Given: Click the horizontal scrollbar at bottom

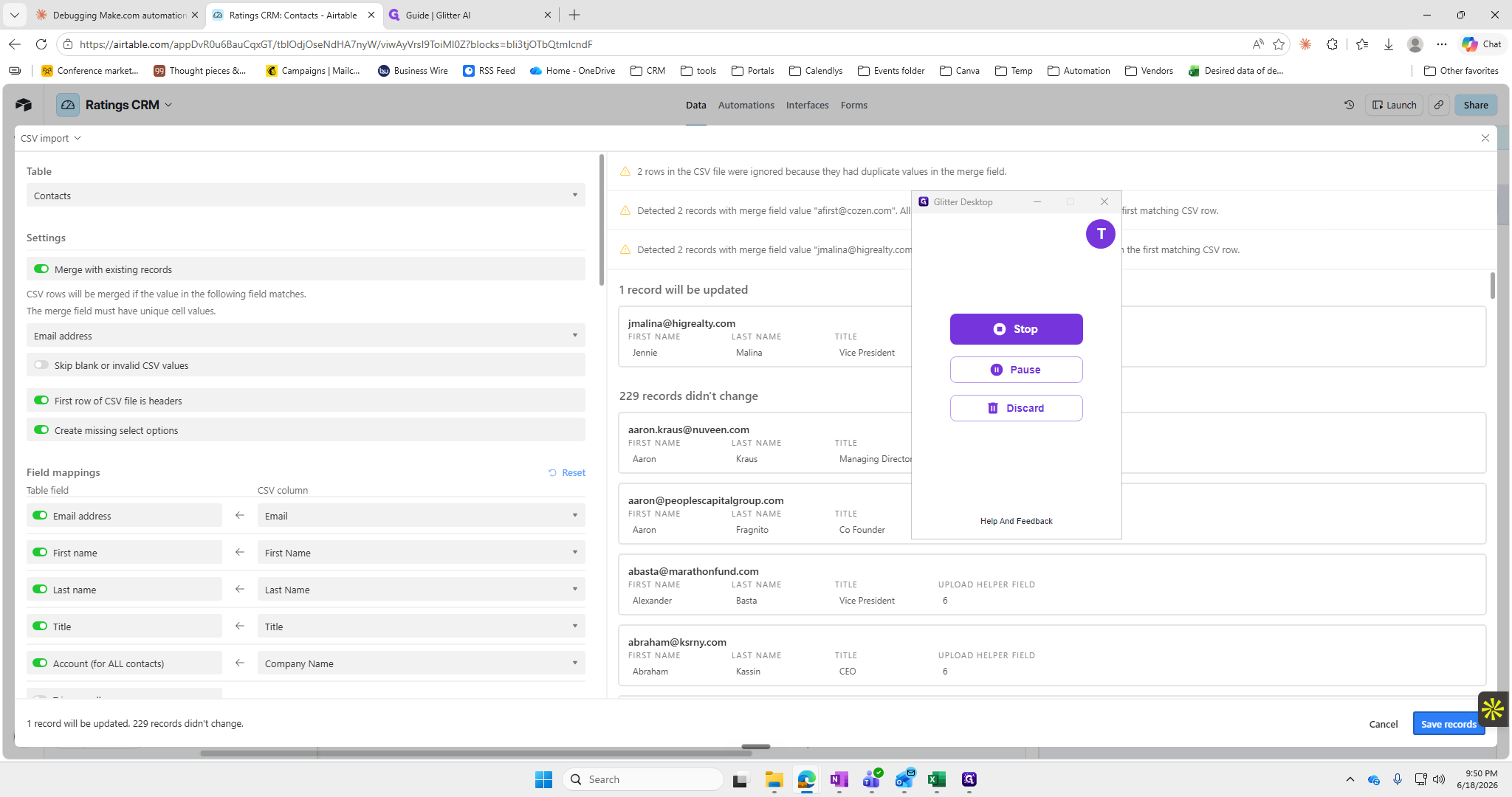Looking at the screenshot, I should point(475,753).
